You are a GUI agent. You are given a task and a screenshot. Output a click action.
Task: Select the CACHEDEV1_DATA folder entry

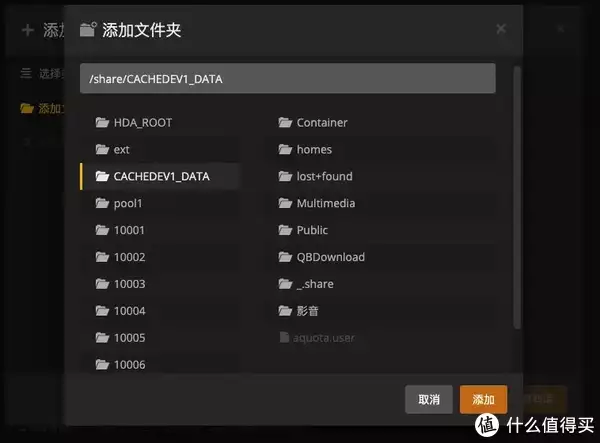160,176
